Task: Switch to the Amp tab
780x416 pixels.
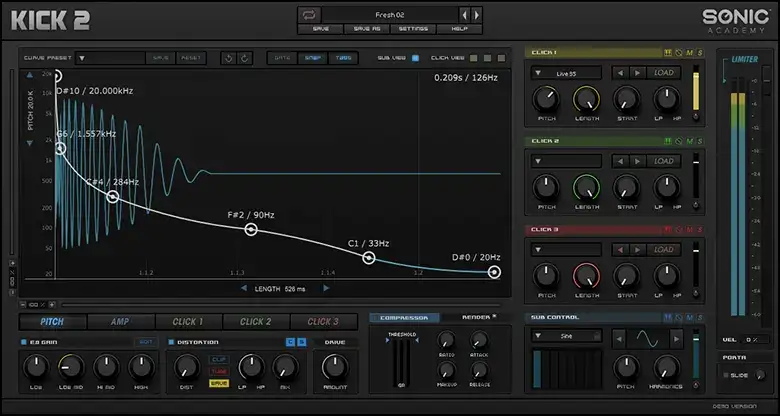Action: pyautogui.click(x=120, y=322)
